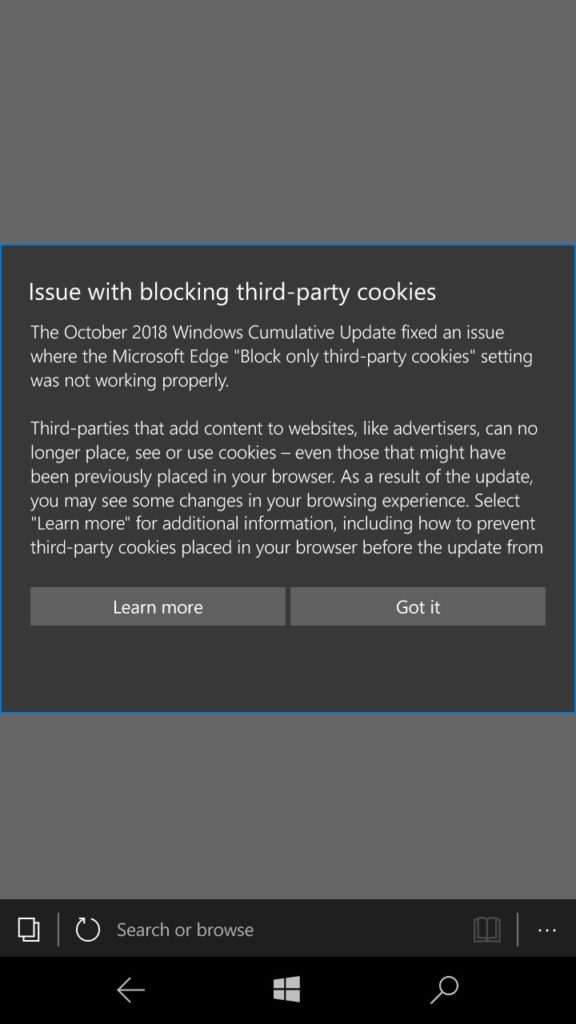Select the tabs icon to view open pages

coord(28,929)
